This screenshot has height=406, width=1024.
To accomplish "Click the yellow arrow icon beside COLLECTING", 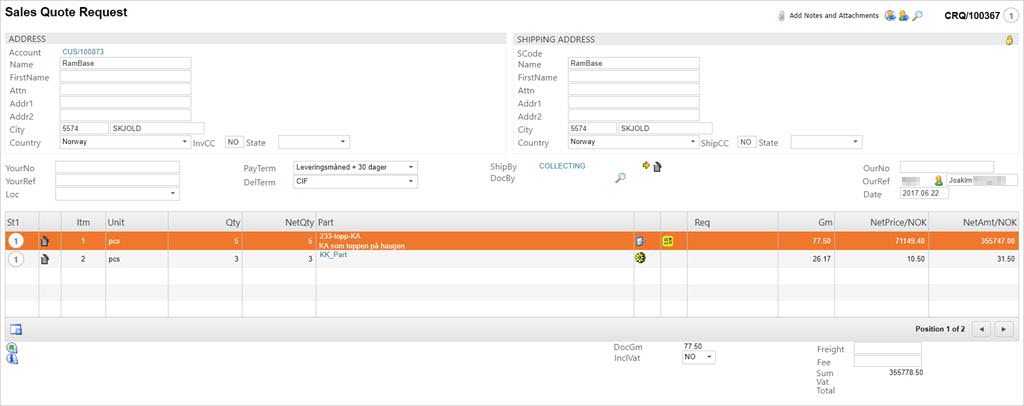I will [646, 166].
